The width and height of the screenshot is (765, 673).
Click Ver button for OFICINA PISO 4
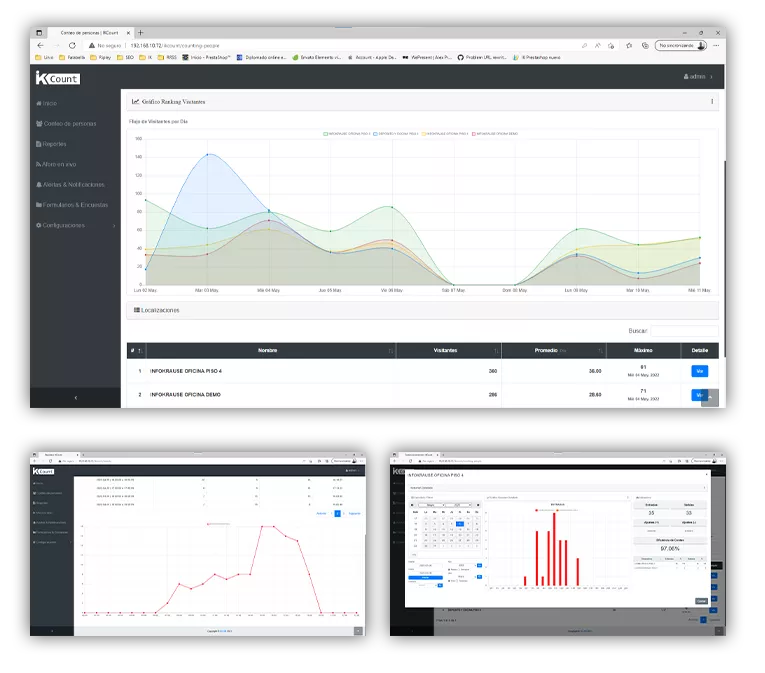(700, 370)
